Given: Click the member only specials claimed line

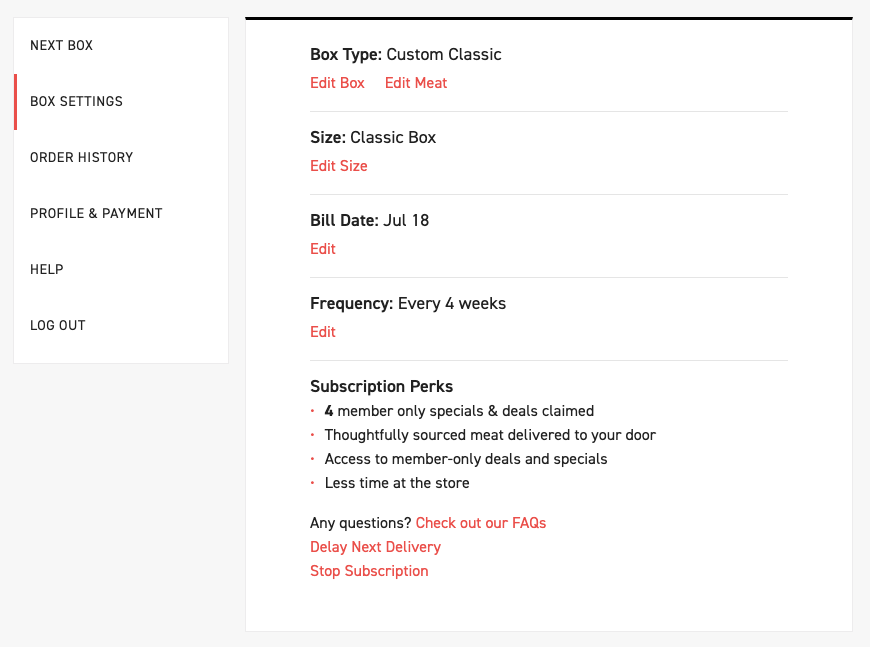Looking at the screenshot, I should pos(459,411).
